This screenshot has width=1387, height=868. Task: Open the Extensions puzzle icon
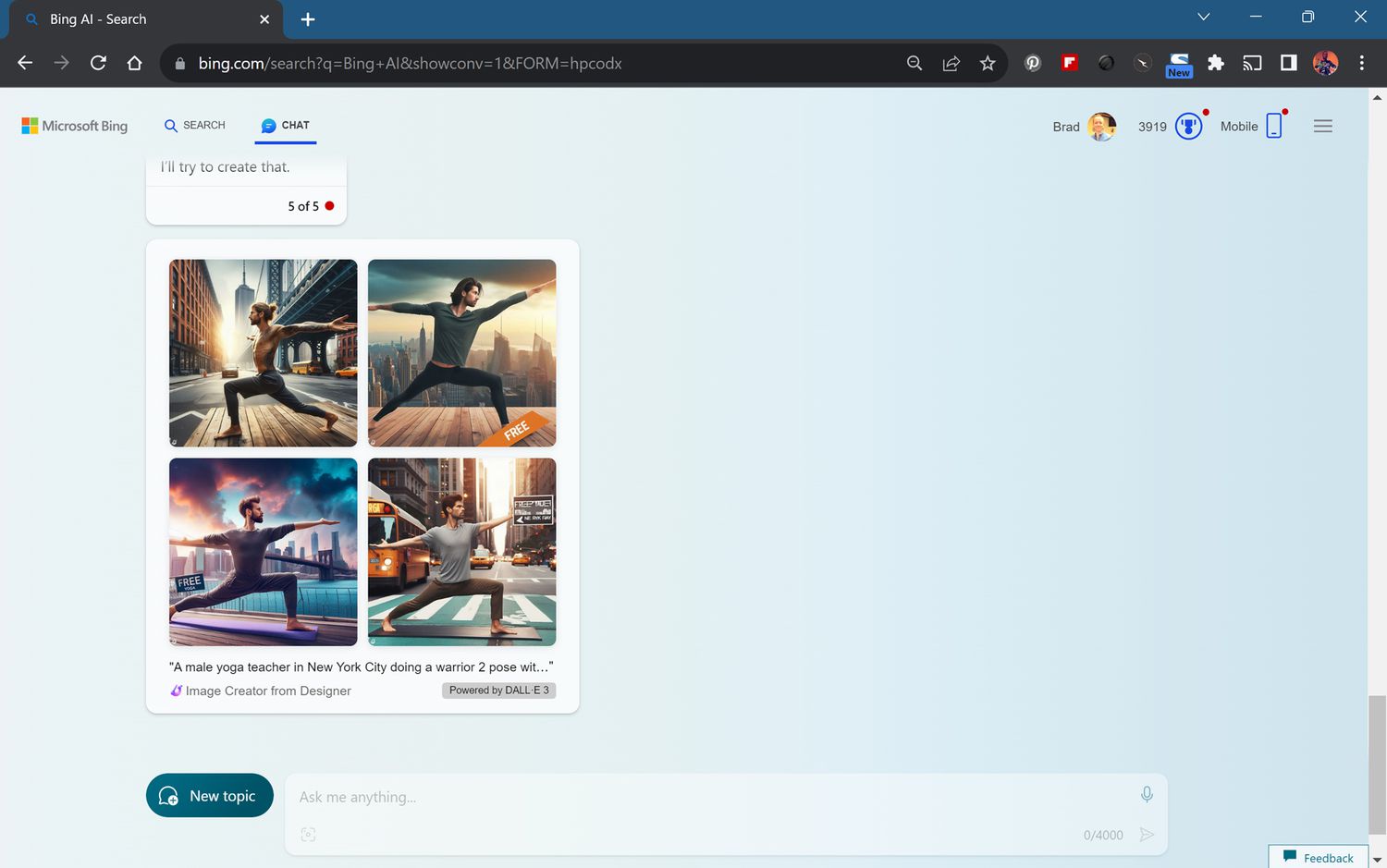tap(1216, 63)
